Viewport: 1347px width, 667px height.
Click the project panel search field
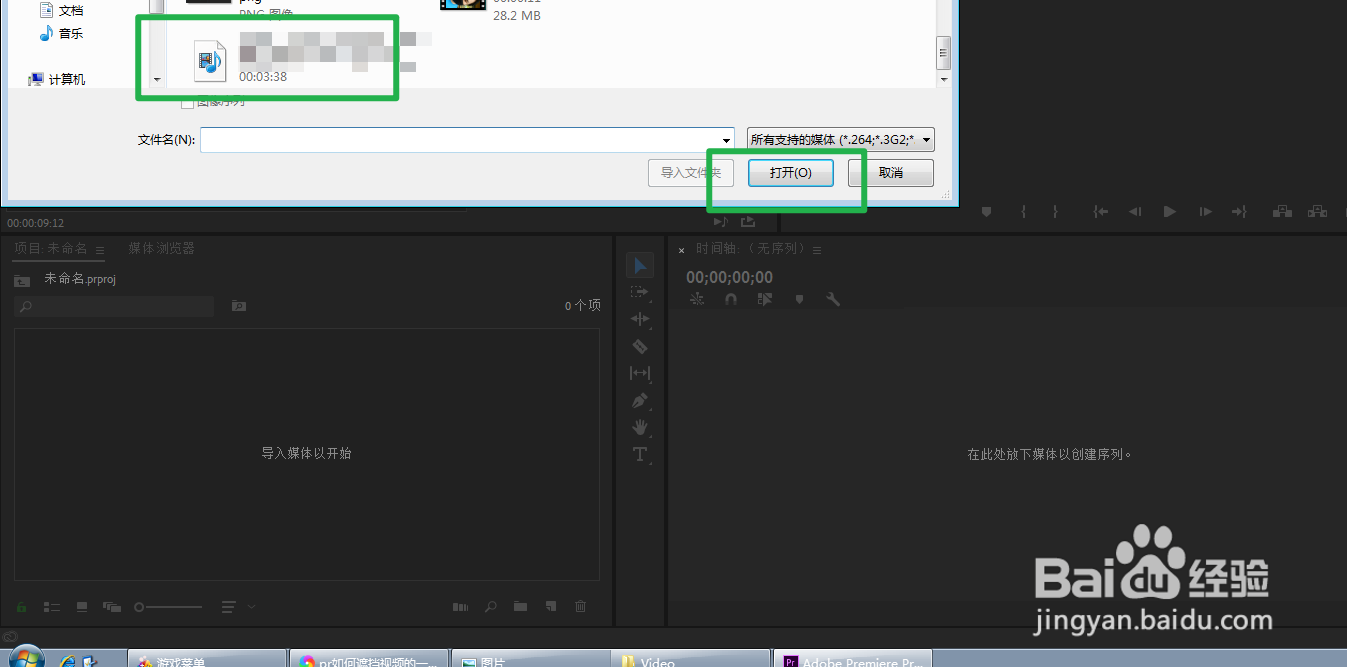(x=114, y=306)
